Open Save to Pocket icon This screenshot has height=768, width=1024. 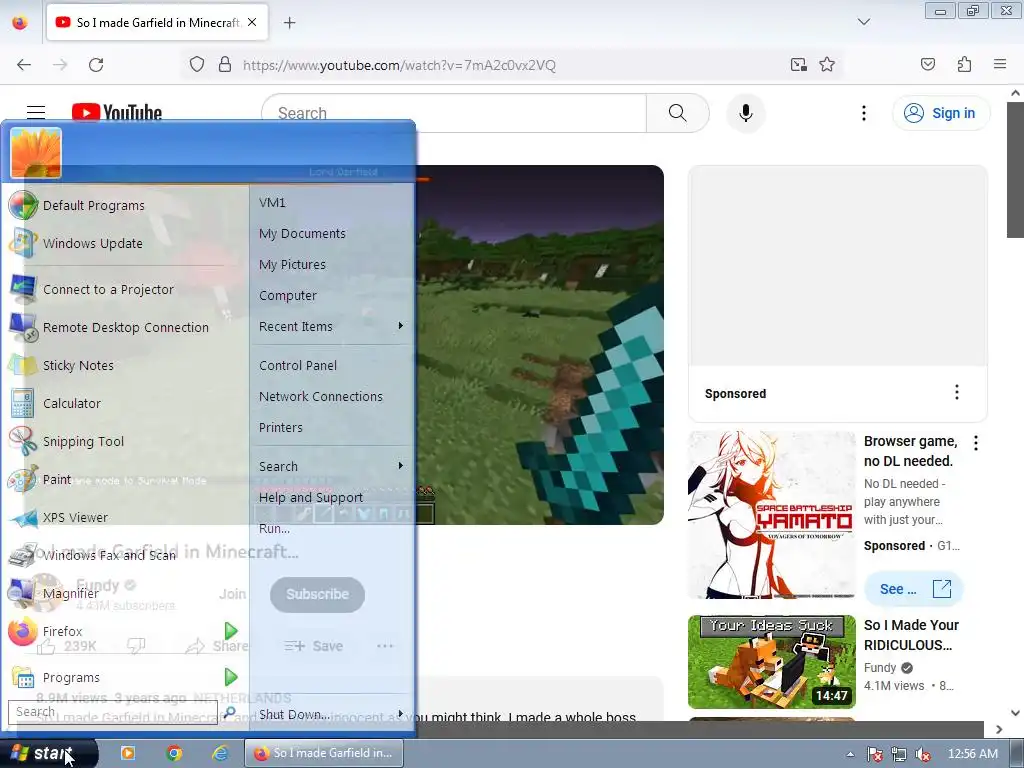927,64
